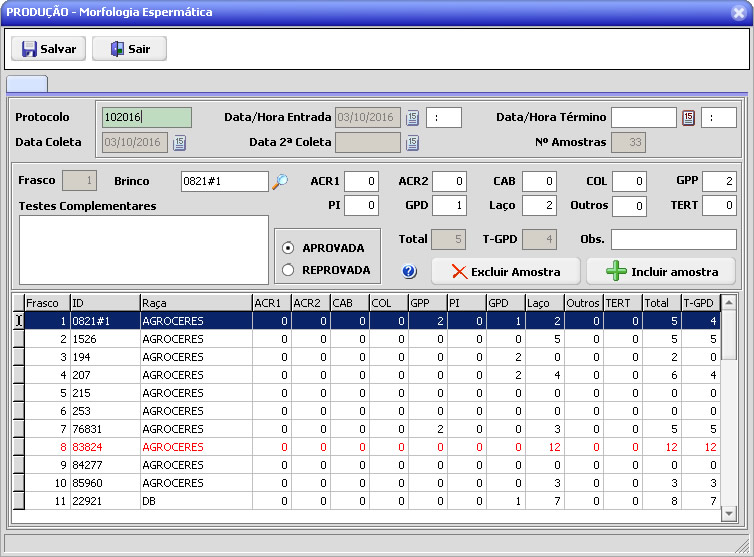Click the T-GPD column header
Screen dimensions: 754x557
701,303
